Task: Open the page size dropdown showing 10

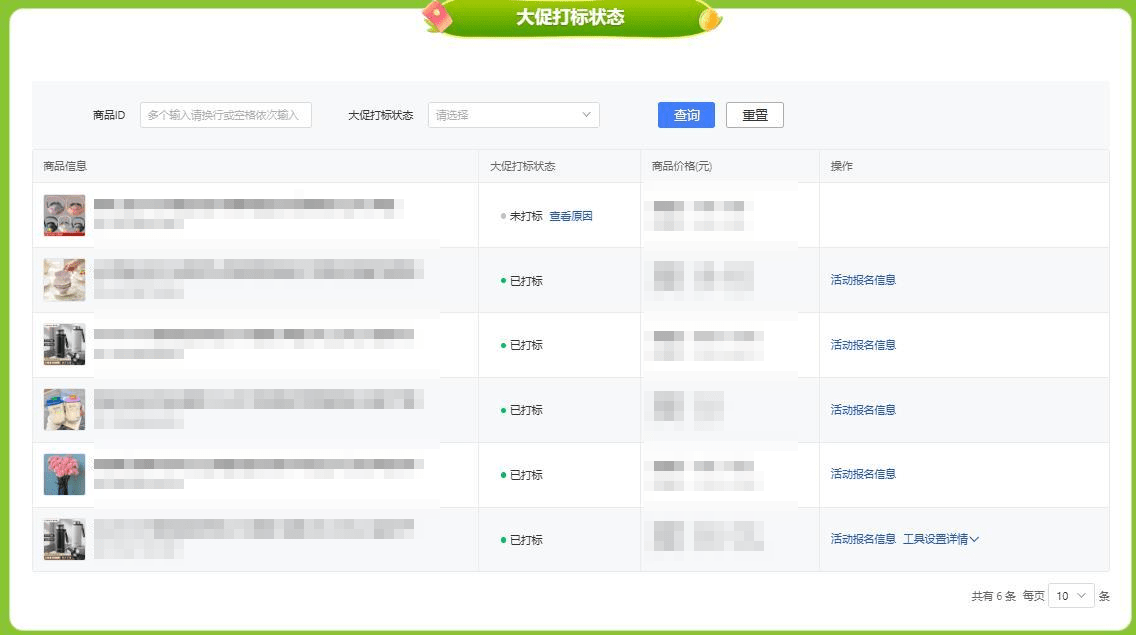Action: point(1070,596)
